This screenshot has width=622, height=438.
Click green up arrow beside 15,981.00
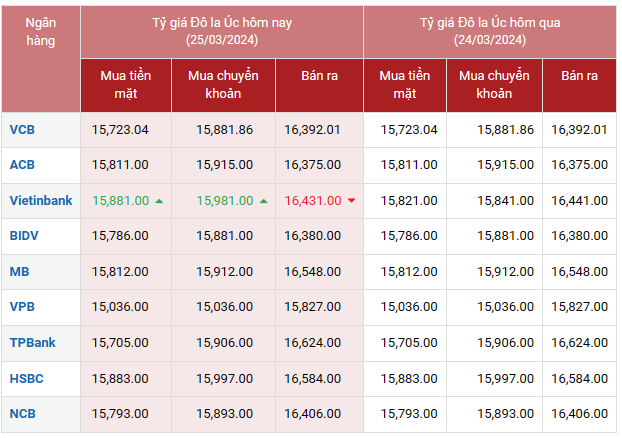[x=263, y=201]
